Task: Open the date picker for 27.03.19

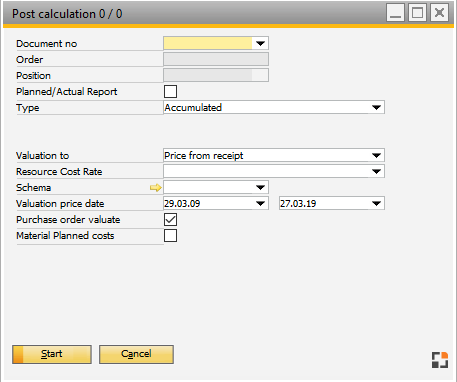Action: click(x=376, y=203)
